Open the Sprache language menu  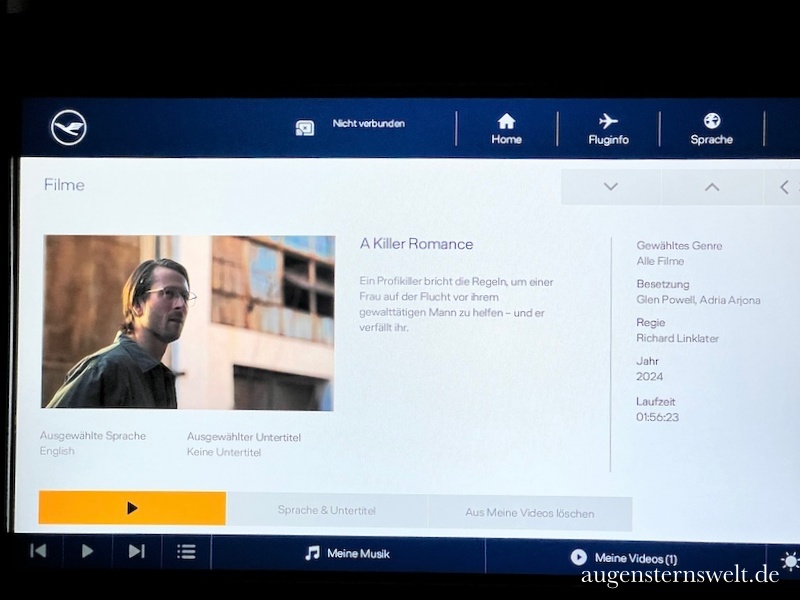coord(711,130)
